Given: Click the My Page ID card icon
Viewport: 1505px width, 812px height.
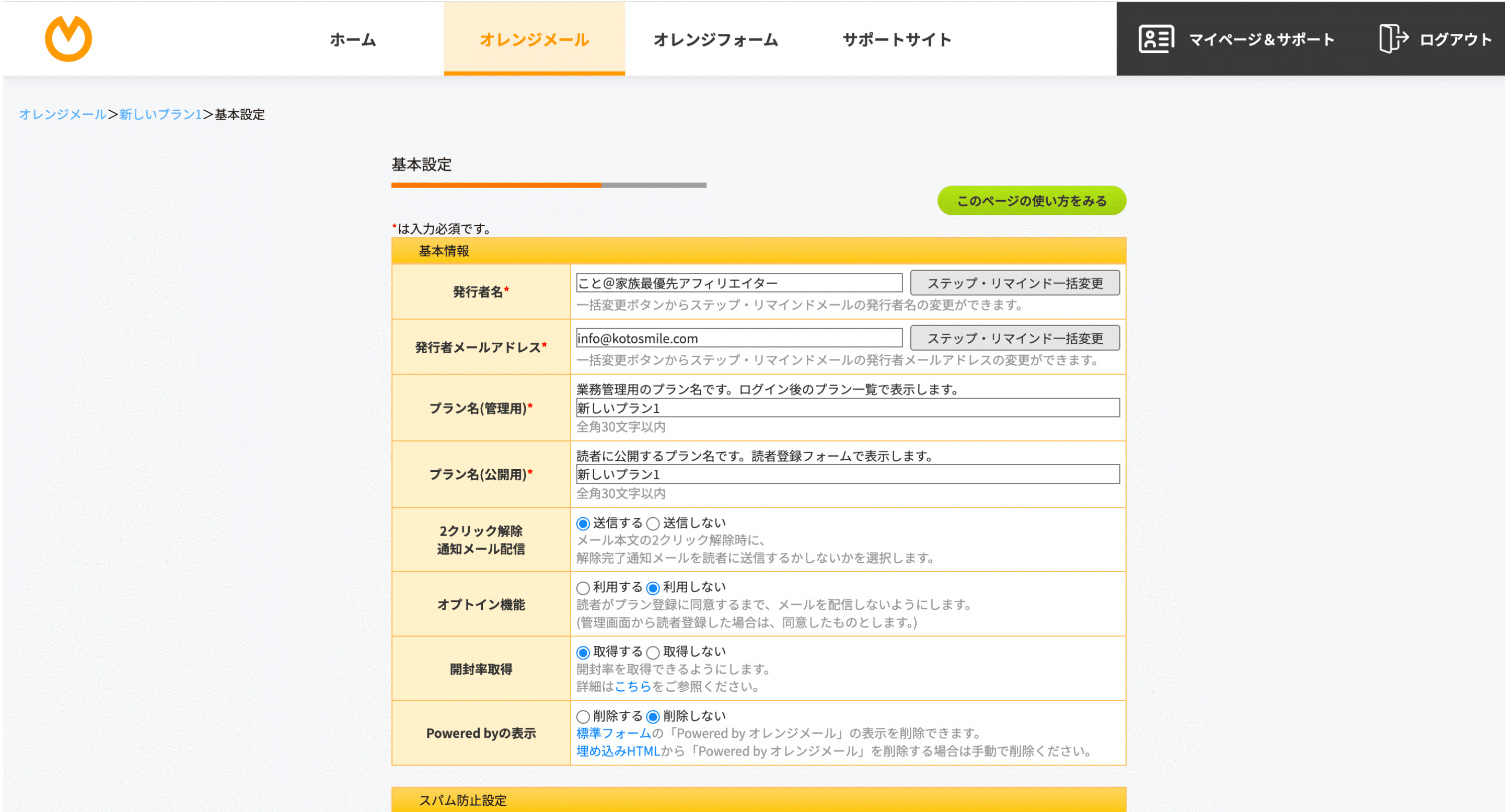Looking at the screenshot, I should coord(1155,39).
